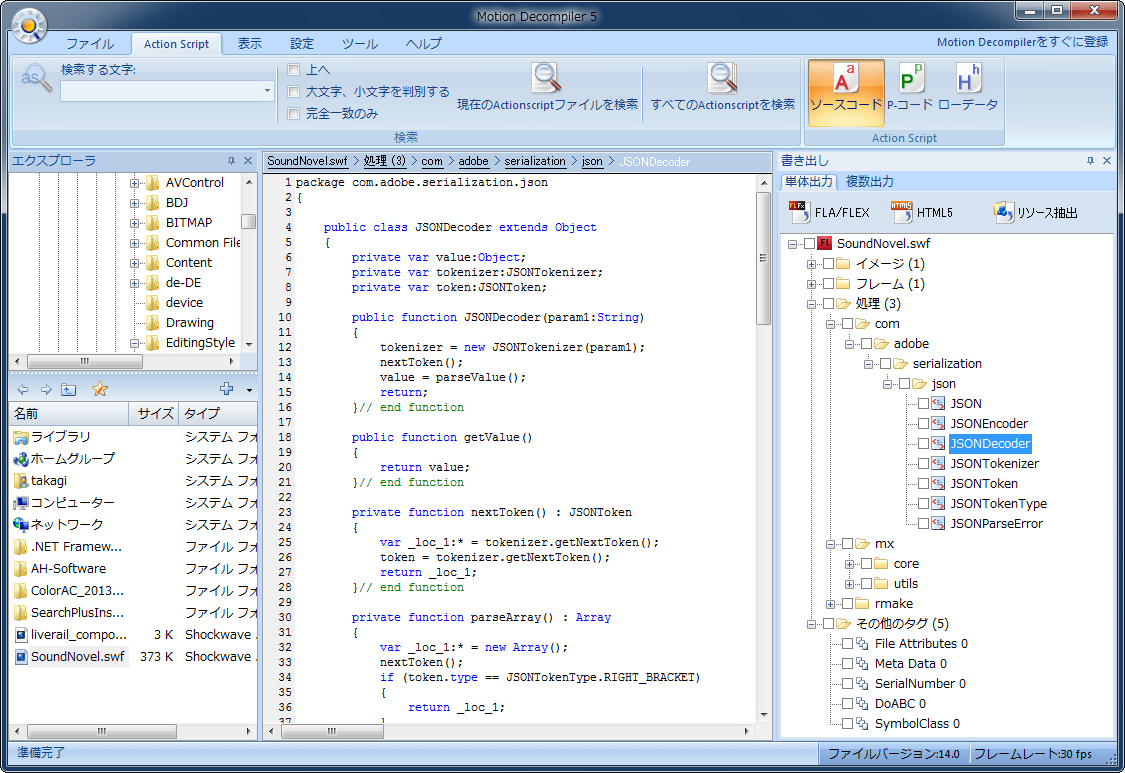Select the Drawing folder in explorer tree

[x=189, y=323]
